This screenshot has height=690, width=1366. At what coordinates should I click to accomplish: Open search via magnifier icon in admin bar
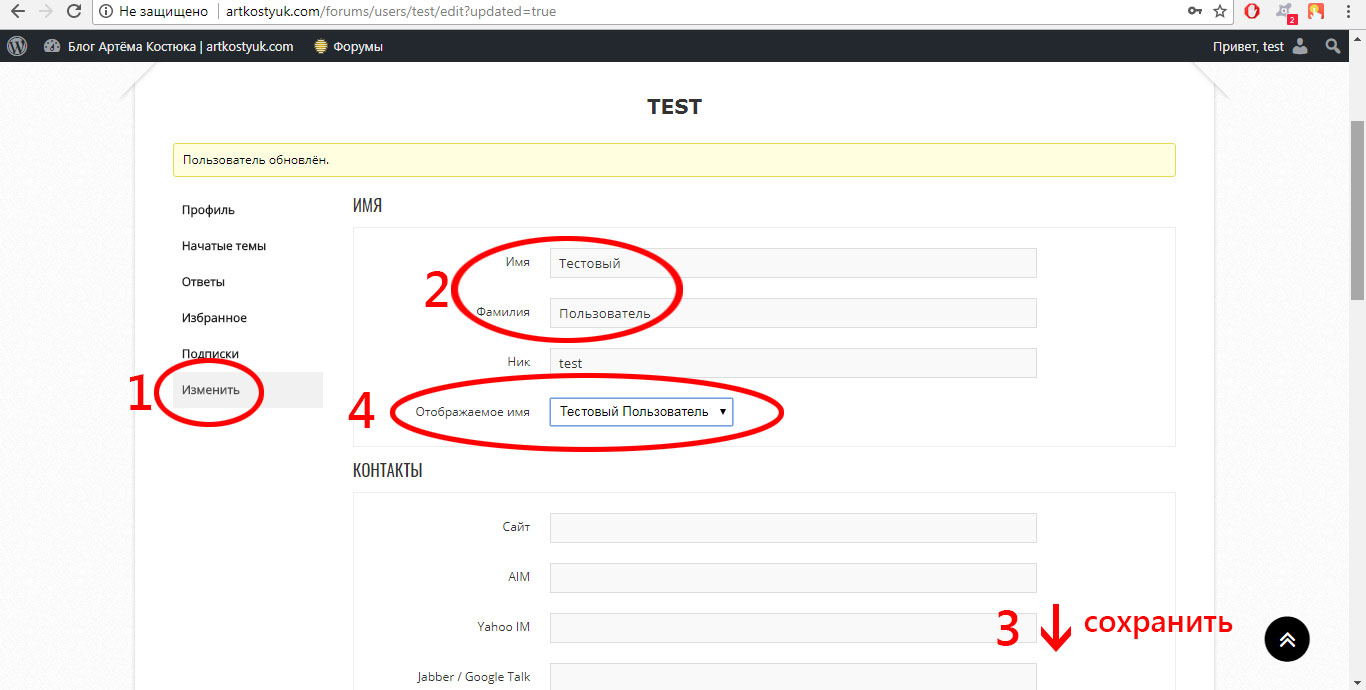point(1332,46)
